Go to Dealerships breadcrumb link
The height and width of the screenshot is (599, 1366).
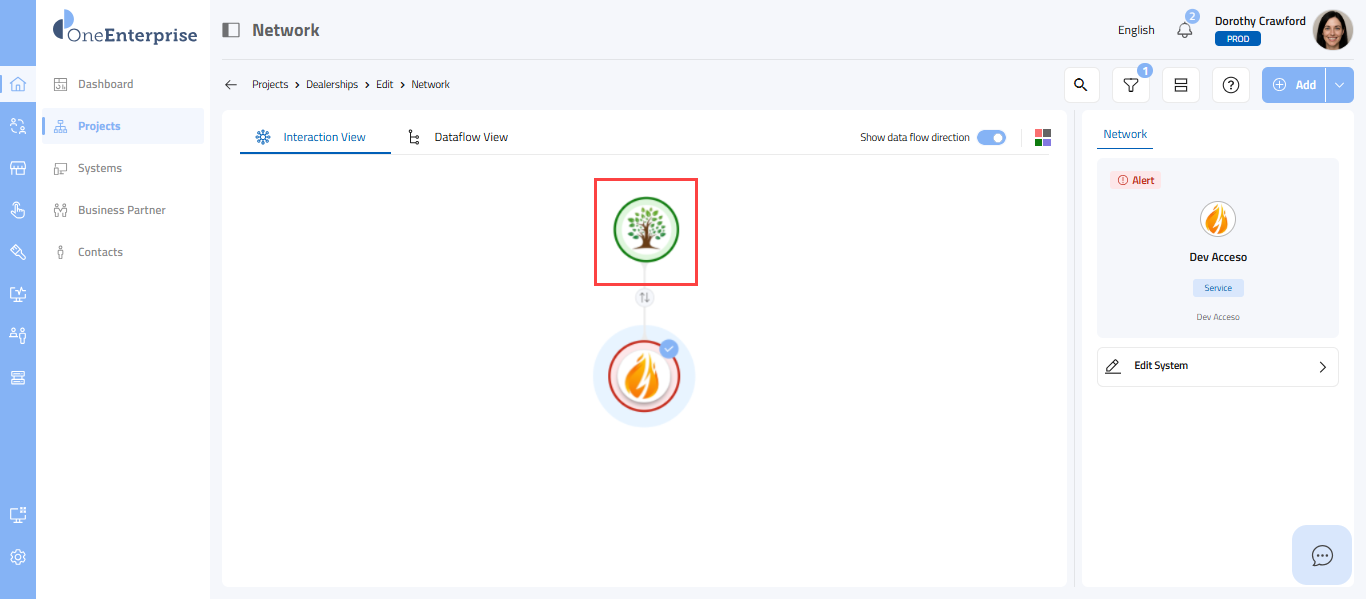(332, 85)
